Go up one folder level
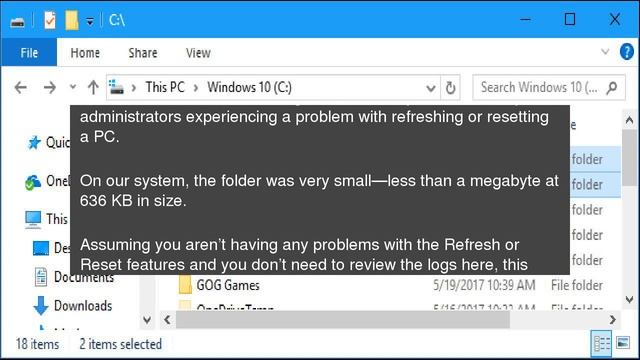The height and width of the screenshot is (360, 640). (93, 87)
